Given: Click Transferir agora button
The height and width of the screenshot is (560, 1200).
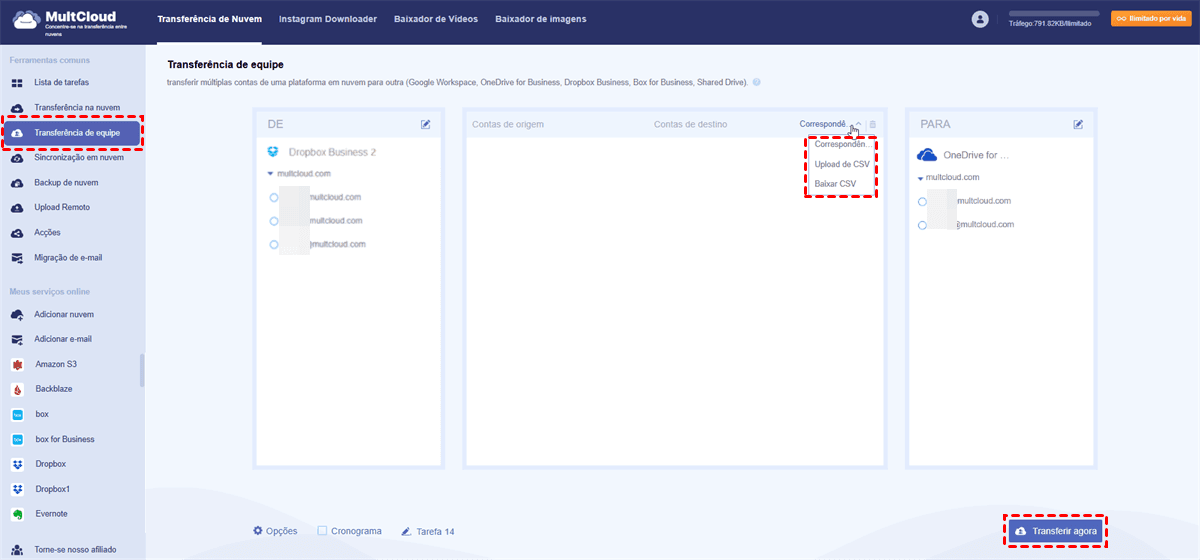Looking at the screenshot, I should [x=1055, y=532].
